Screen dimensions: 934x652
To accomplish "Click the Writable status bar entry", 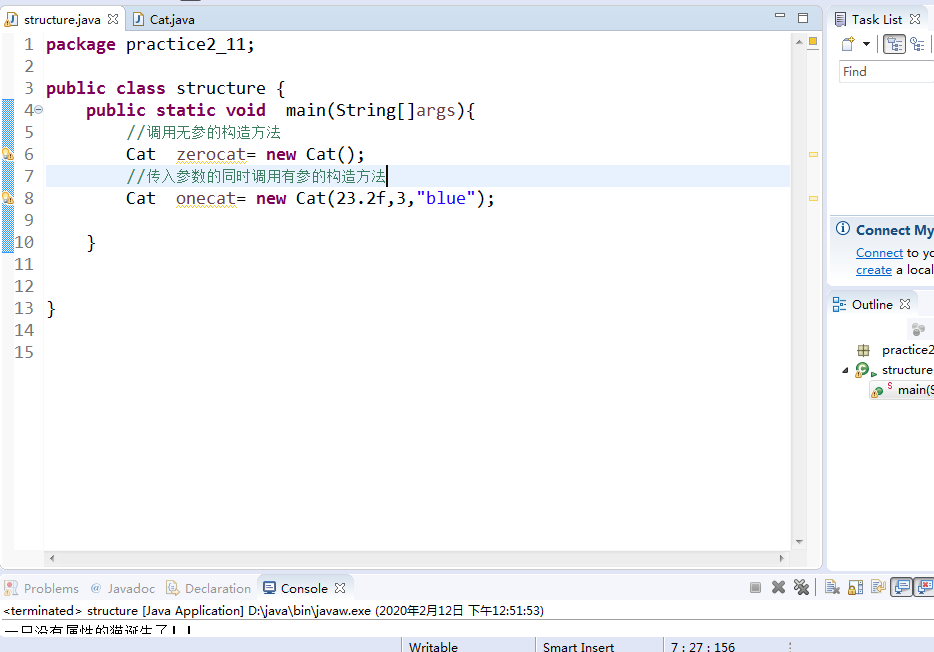I will pyautogui.click(x=433, y=647).
